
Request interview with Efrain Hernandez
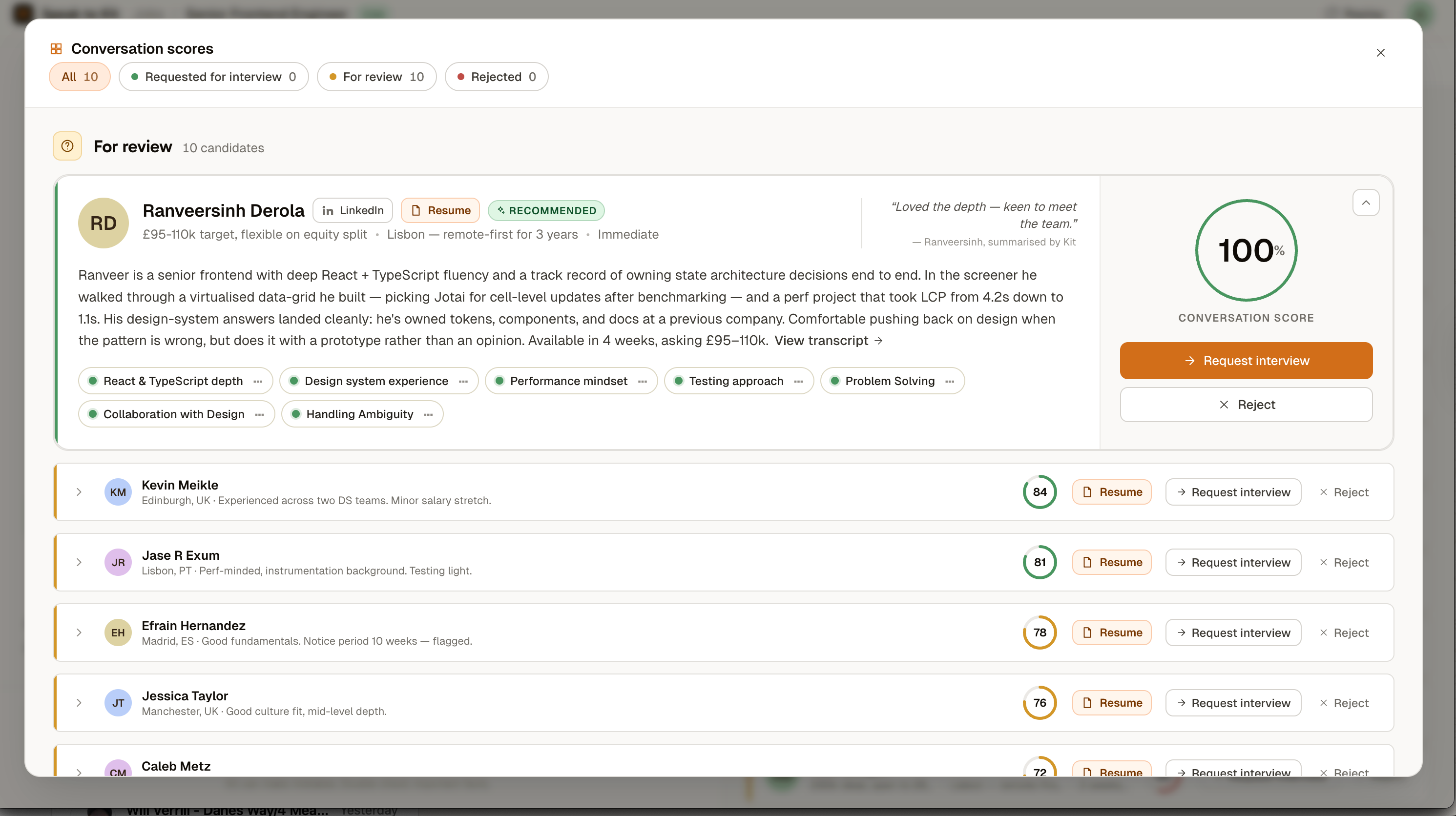click(1233, 632)
